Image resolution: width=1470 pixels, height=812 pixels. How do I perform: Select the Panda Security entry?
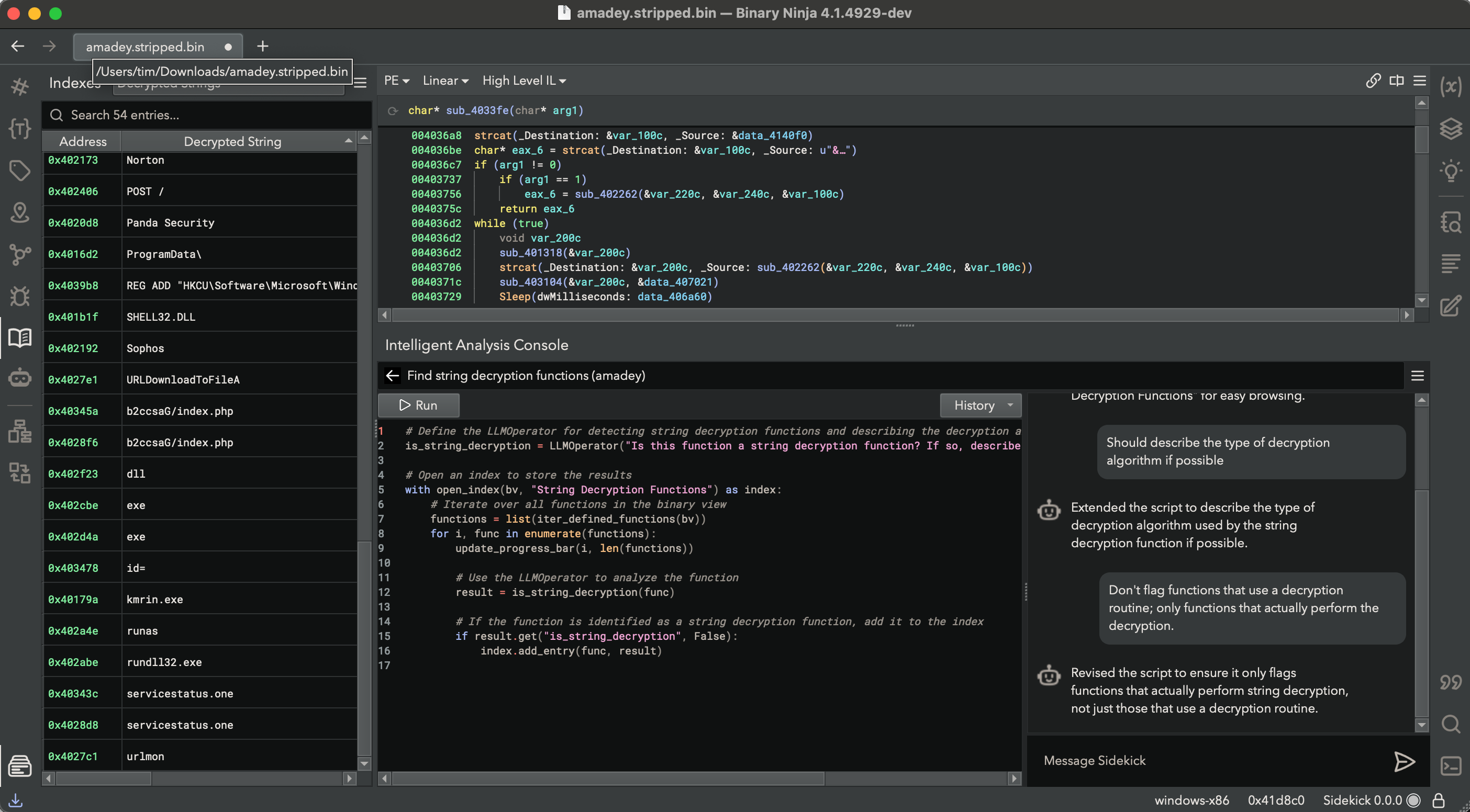tap(200, 222)
